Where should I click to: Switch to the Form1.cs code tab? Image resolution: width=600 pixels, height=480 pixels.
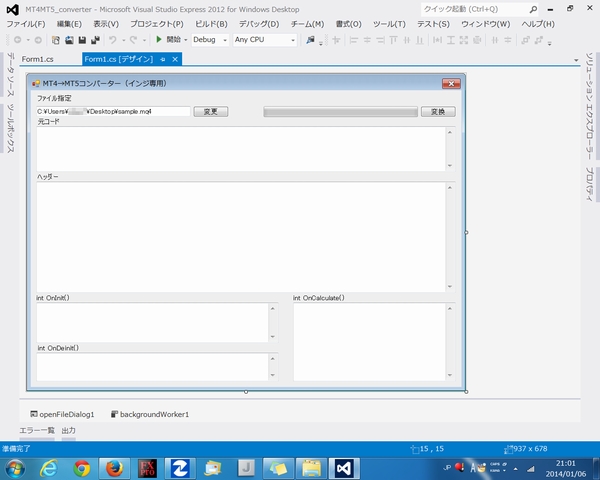(x=38, y=59)
